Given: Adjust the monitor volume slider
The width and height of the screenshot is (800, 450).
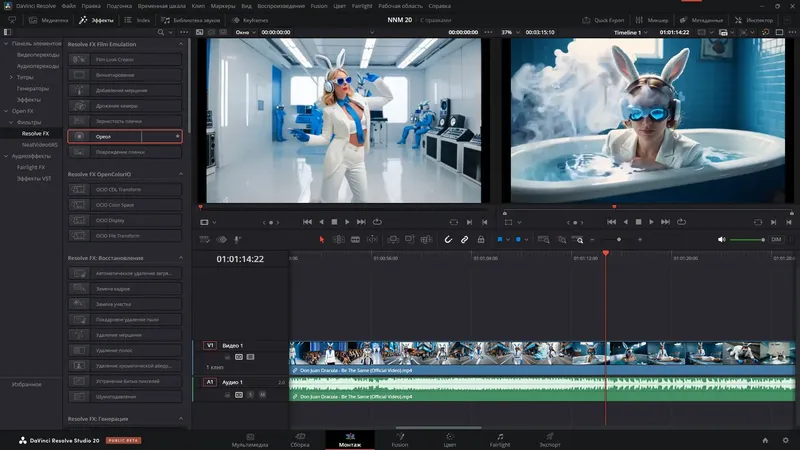Looking at the screenshot, I should click(x=745, y=239).
